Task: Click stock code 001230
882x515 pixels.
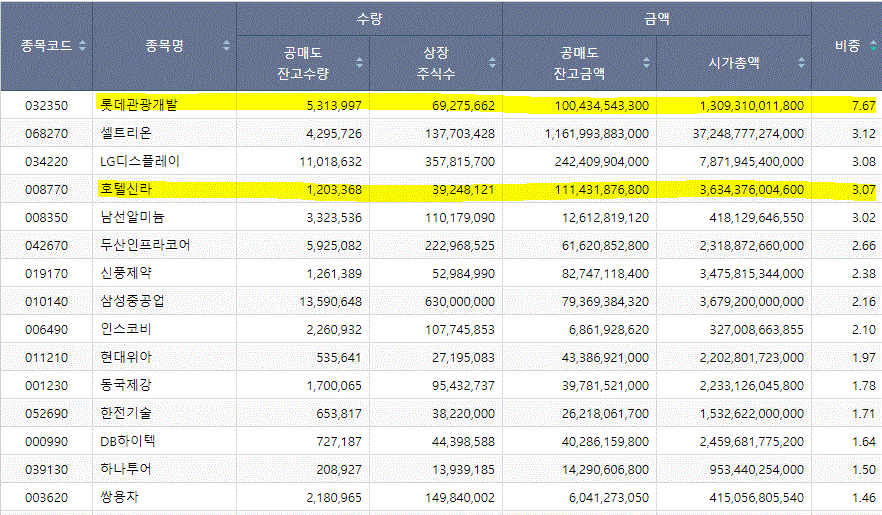Action: click(x=46, y=386)
